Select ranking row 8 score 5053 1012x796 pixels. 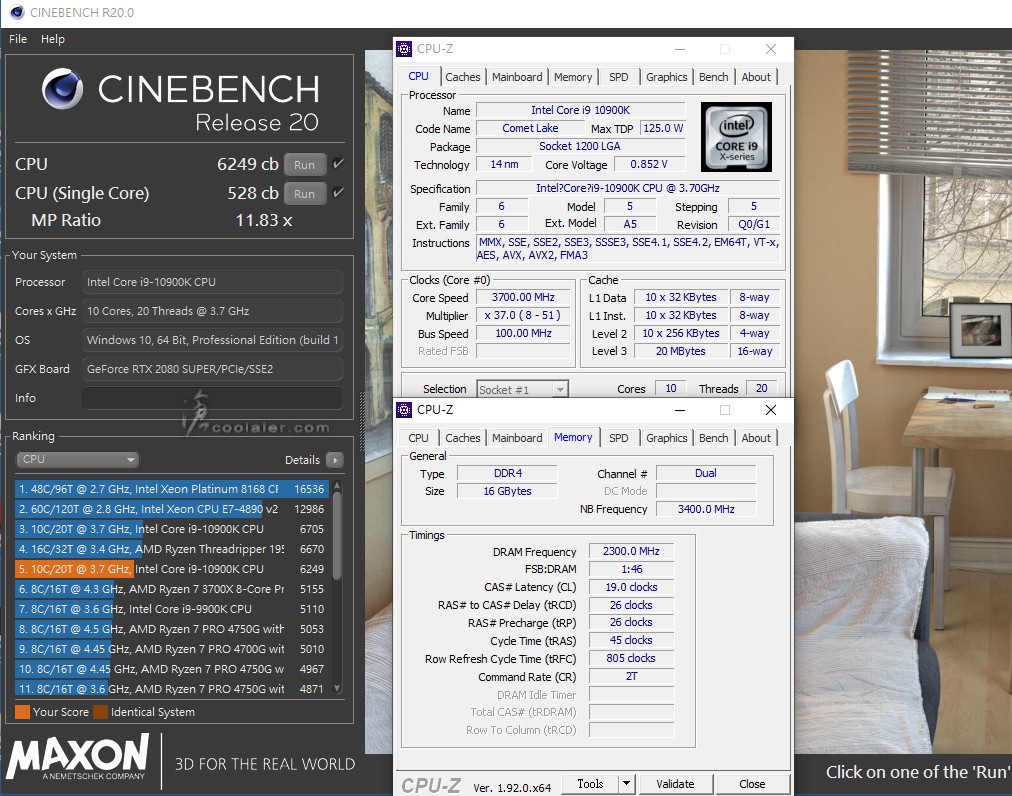(x=172, y=629)
